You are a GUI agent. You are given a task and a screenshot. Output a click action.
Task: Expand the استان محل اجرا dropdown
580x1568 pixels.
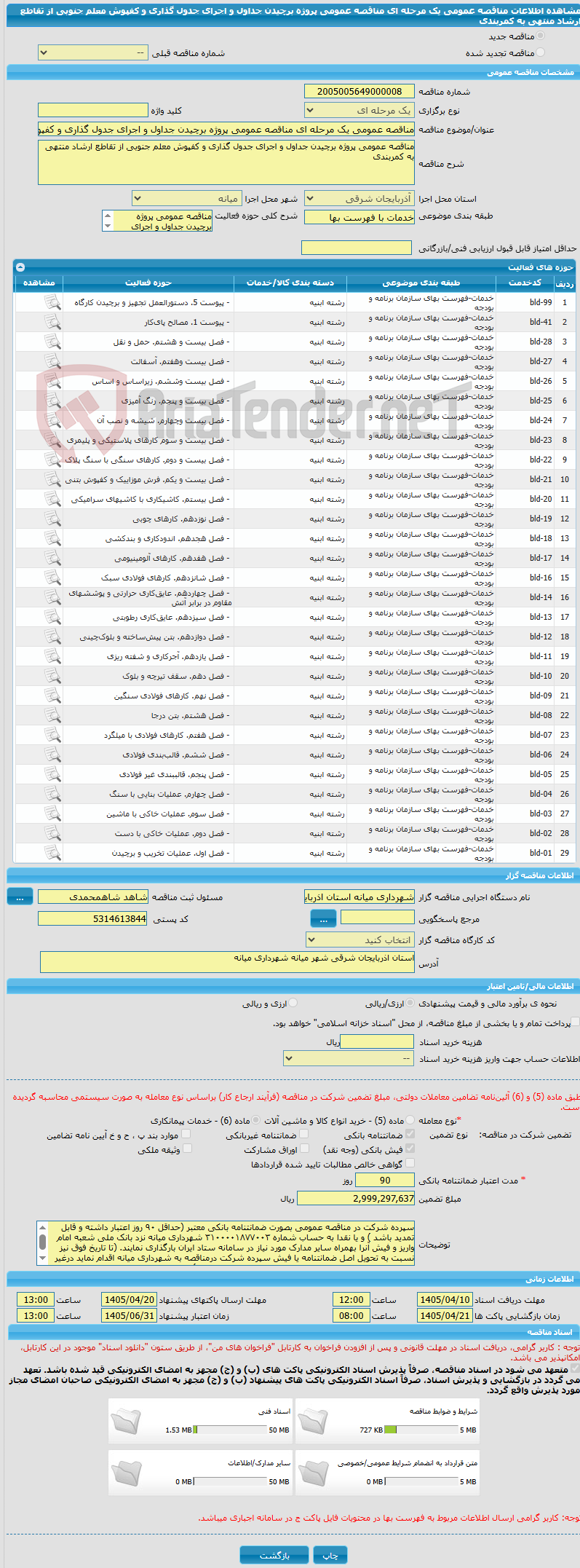359,198
